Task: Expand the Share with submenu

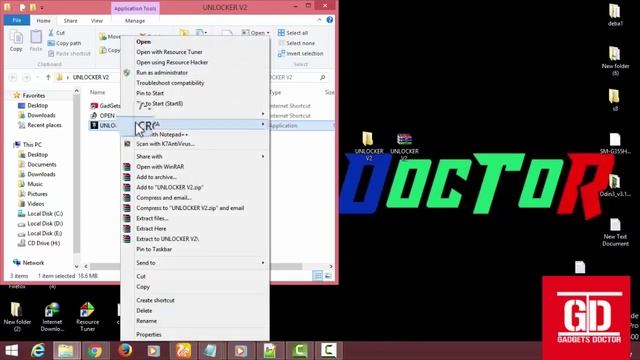Action: click(195, 156)
